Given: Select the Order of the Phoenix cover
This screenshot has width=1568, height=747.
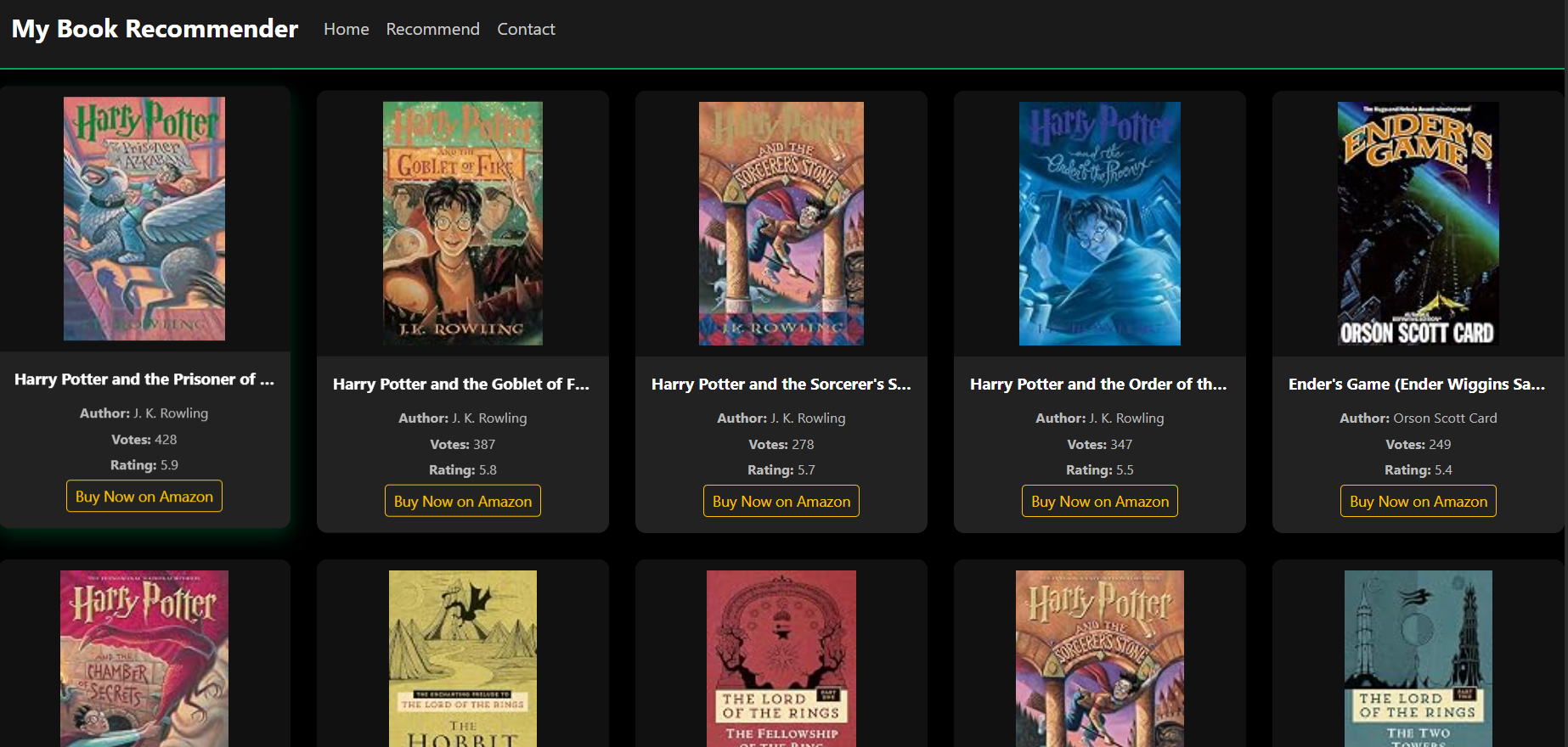Looking at the screenshot, I should [x=1100, y=223].
